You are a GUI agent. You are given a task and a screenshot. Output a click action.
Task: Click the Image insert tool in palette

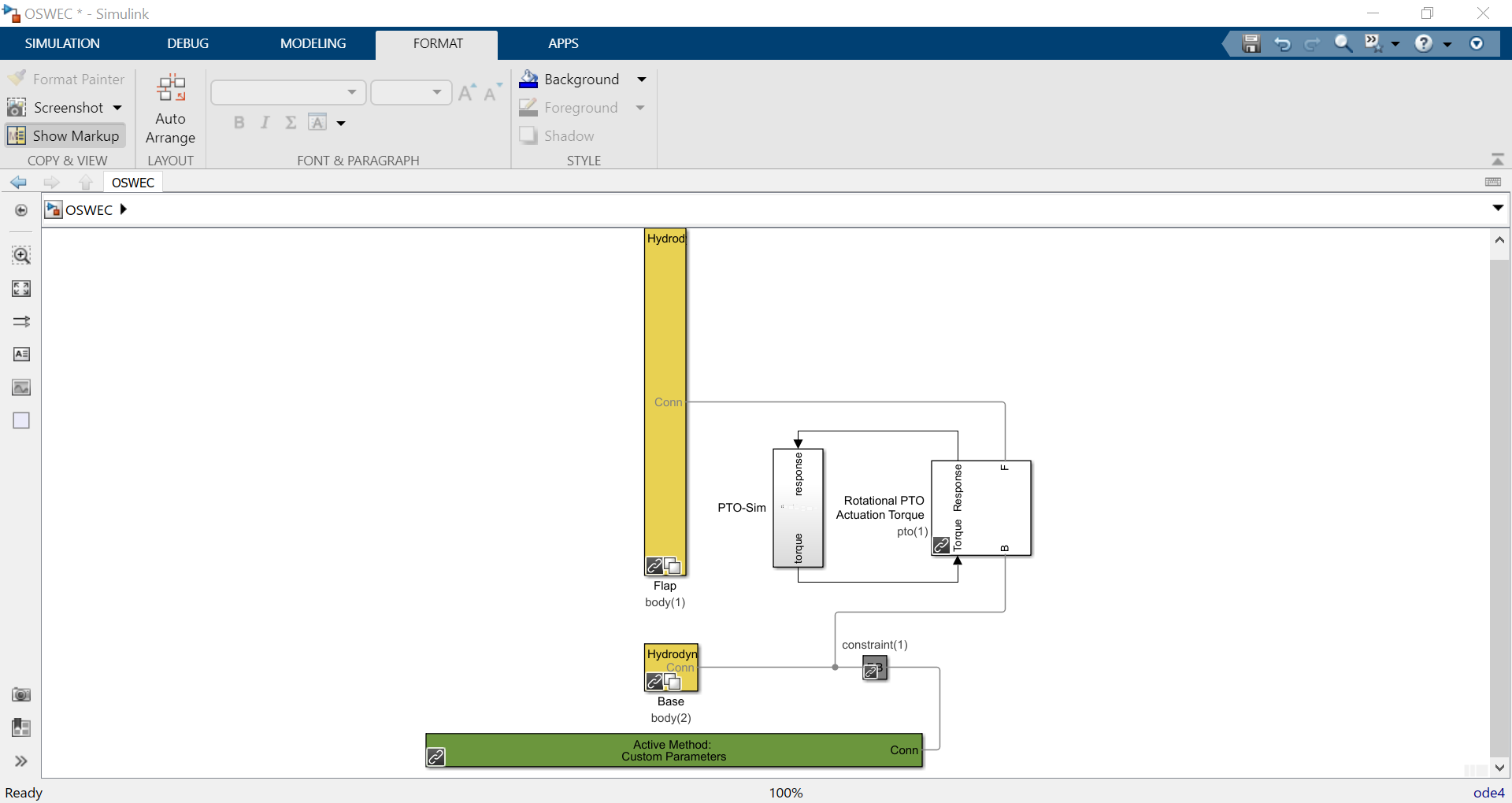[x=21, y=387]
